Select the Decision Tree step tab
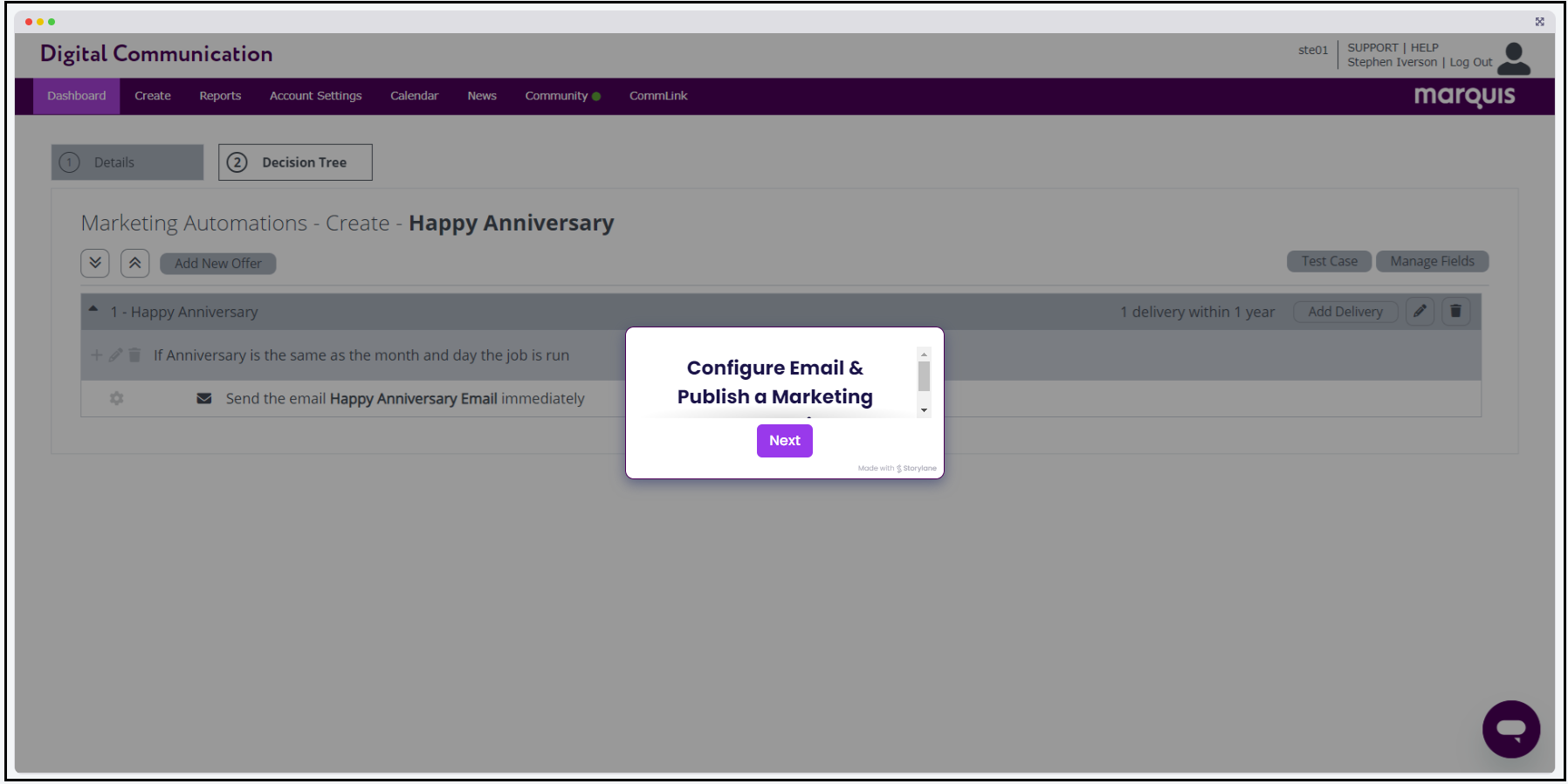1568x784 pixels. 295,162
